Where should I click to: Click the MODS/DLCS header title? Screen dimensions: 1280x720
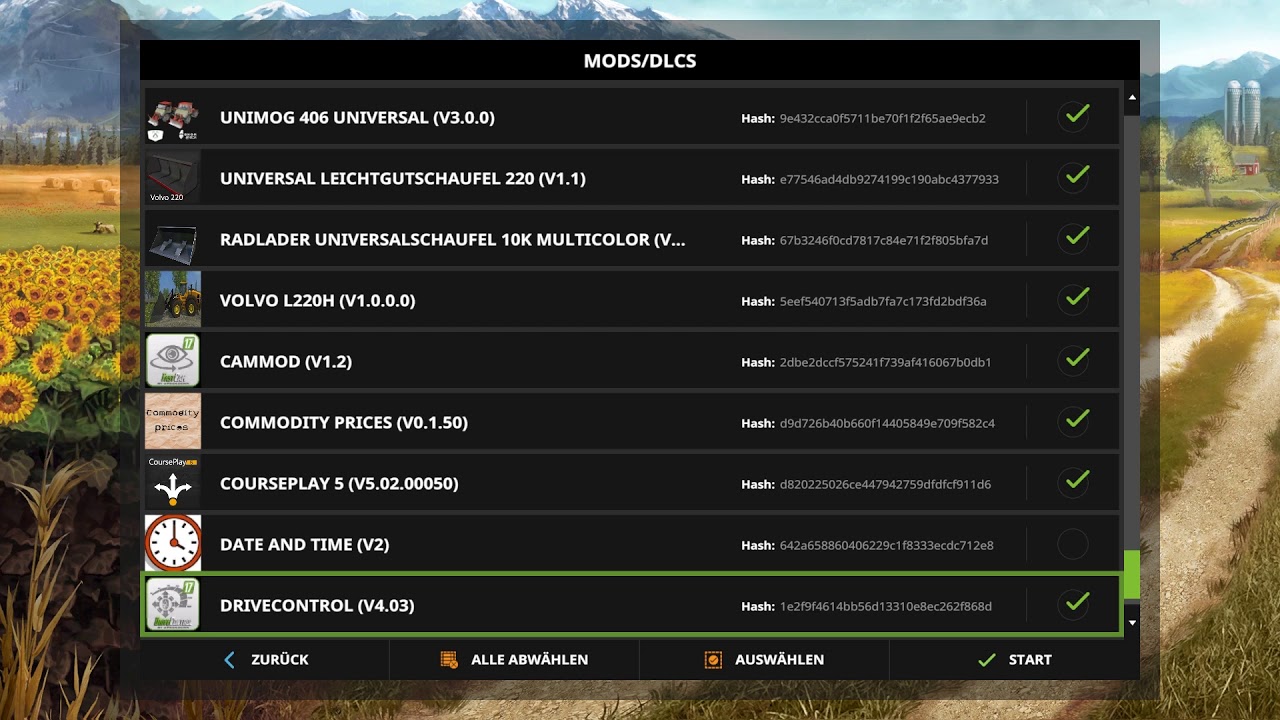click(x=640, y=61)
